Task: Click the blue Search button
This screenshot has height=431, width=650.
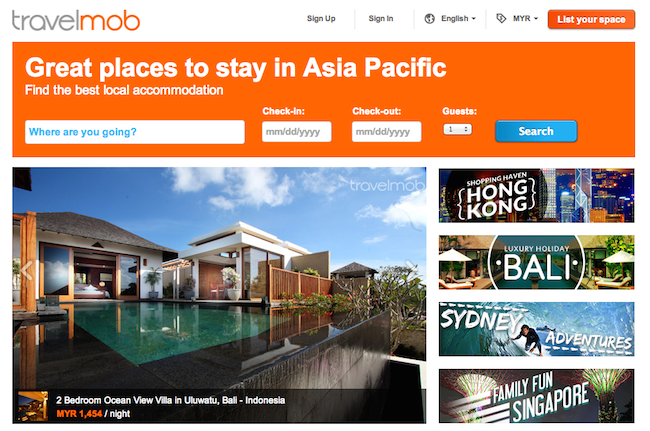Action: [x=536, y=131]
